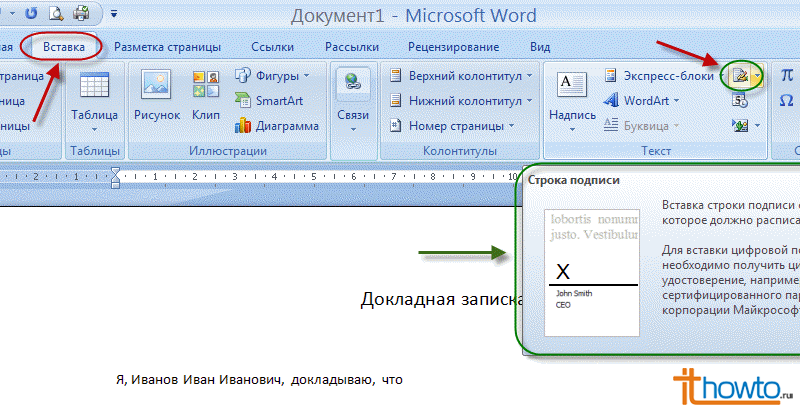Viewport: 800px width, 412px height.
Task: Click the Иллюстрации group label
Action: pos(228,151)
